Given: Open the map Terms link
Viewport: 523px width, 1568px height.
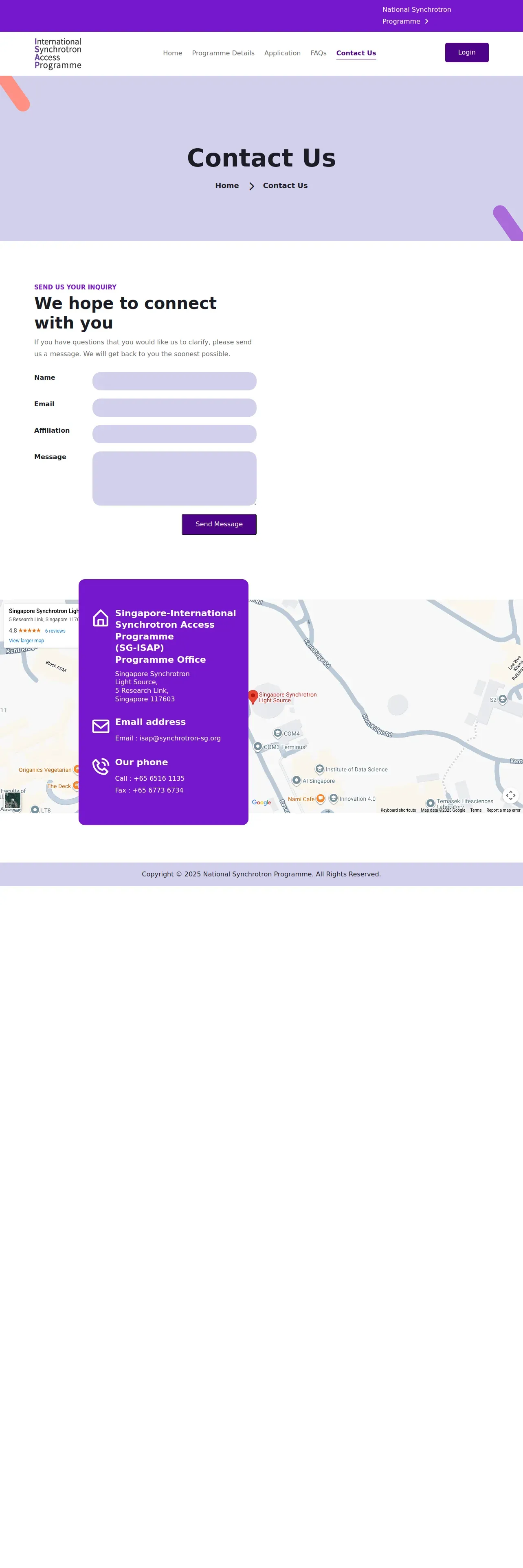Looking at the screenshot, I should click(475, 810).
